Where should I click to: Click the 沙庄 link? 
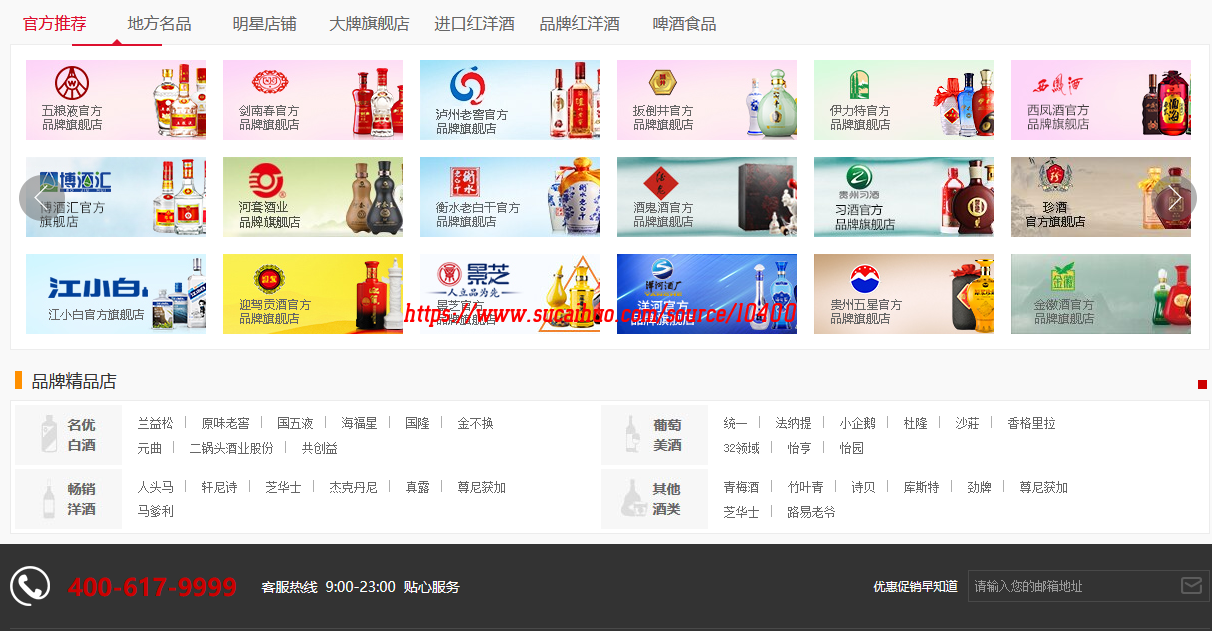[x=967, y=423]
